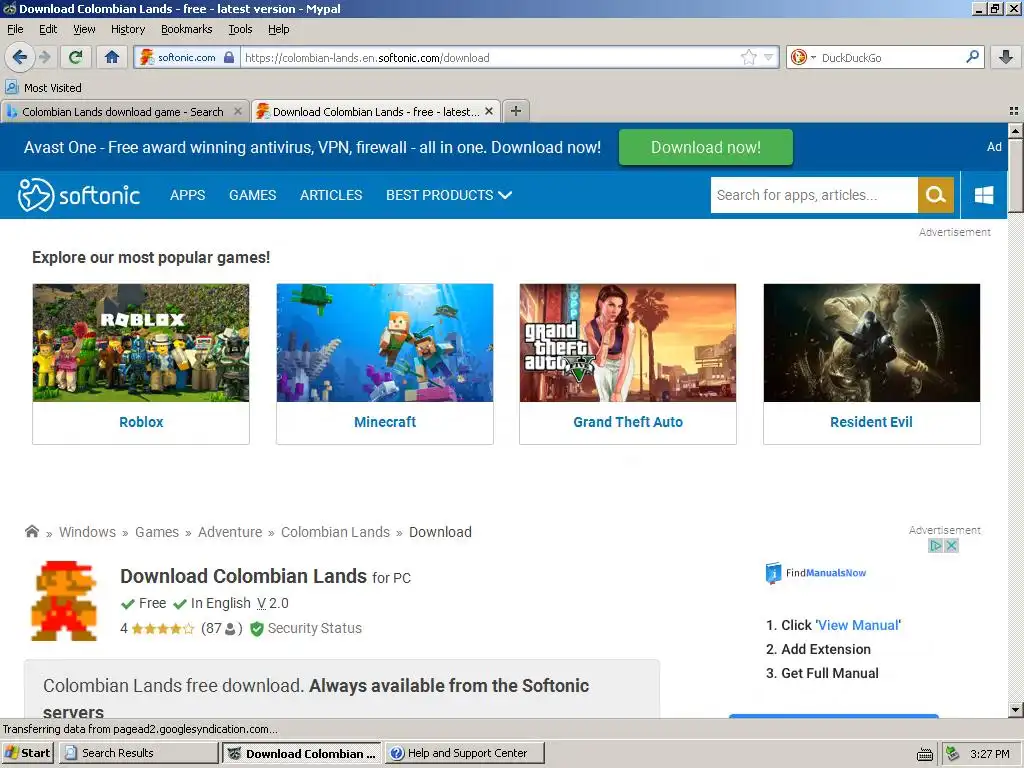This screenshot has width=1024, height=768.
Task: Click the keyboard icon in system tray
Action: click(924, 754)
